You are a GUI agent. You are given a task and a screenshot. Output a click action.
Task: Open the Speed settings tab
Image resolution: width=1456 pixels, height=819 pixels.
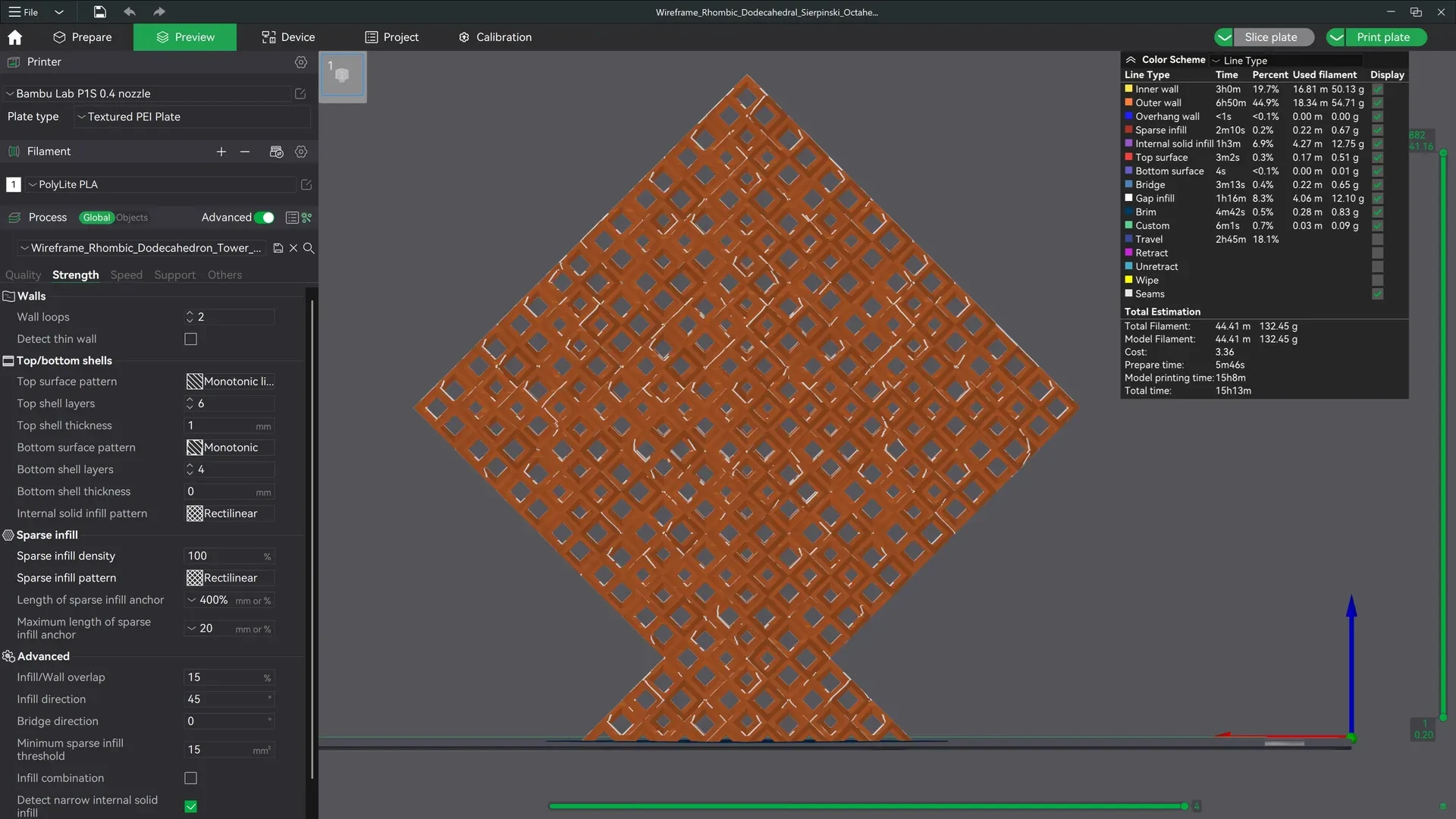pyautogui.click(x=126, y=275)
